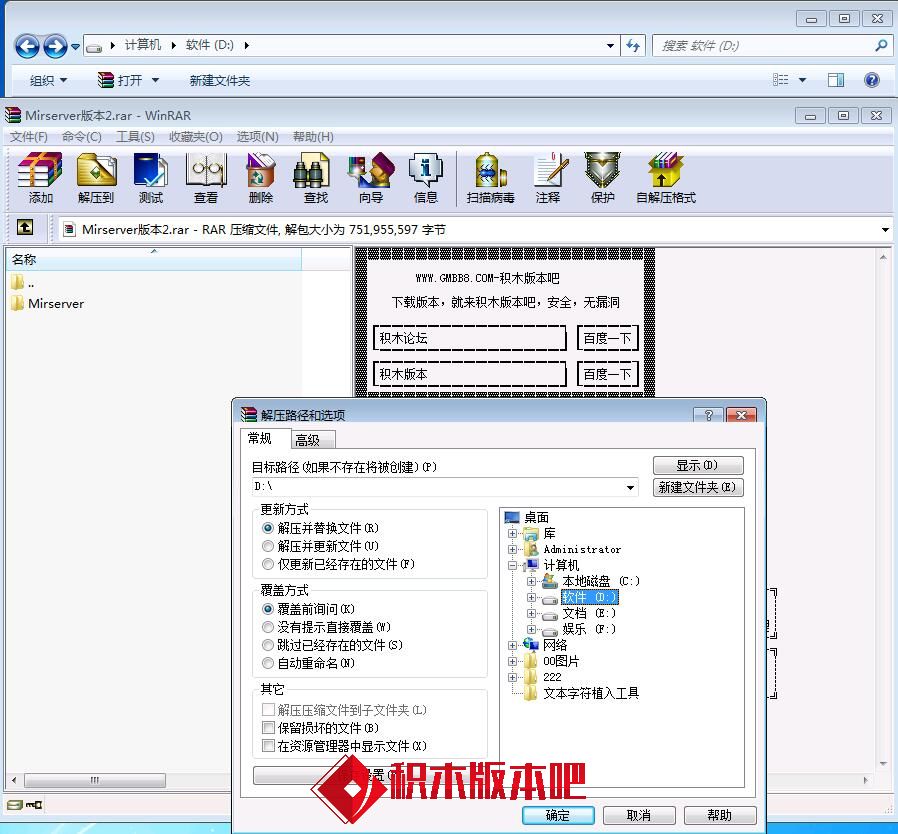Select 跳过已经存在的文件 radio option

[x=267, y=645]
